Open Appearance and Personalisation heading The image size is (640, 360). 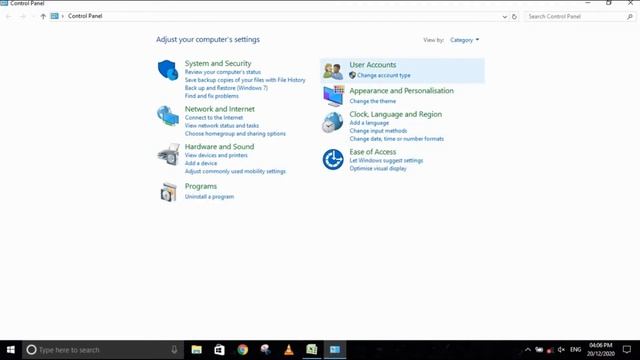[401, 91]
